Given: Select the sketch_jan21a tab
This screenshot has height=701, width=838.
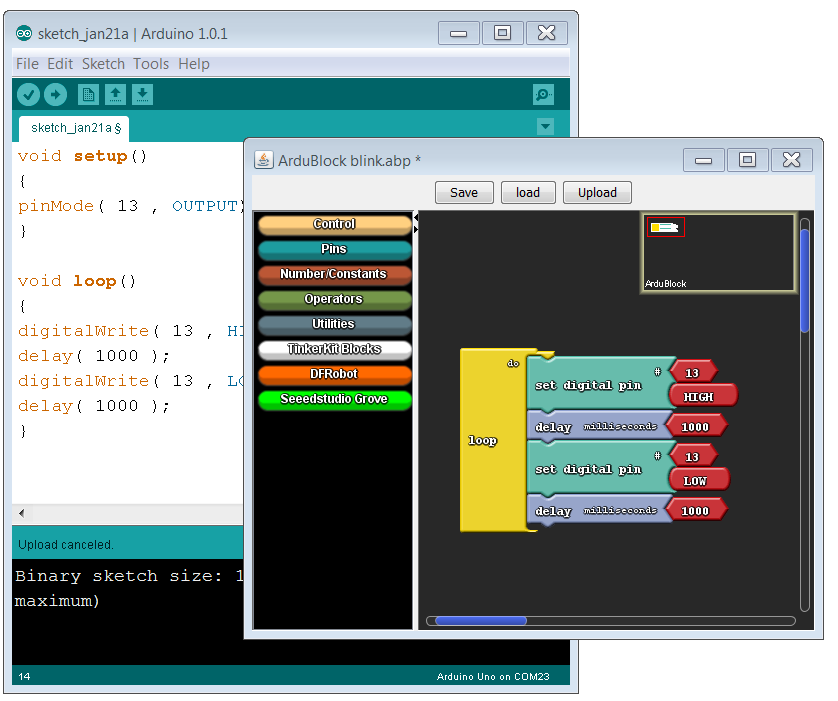Looking at the screenshot, I should [75, 128].
